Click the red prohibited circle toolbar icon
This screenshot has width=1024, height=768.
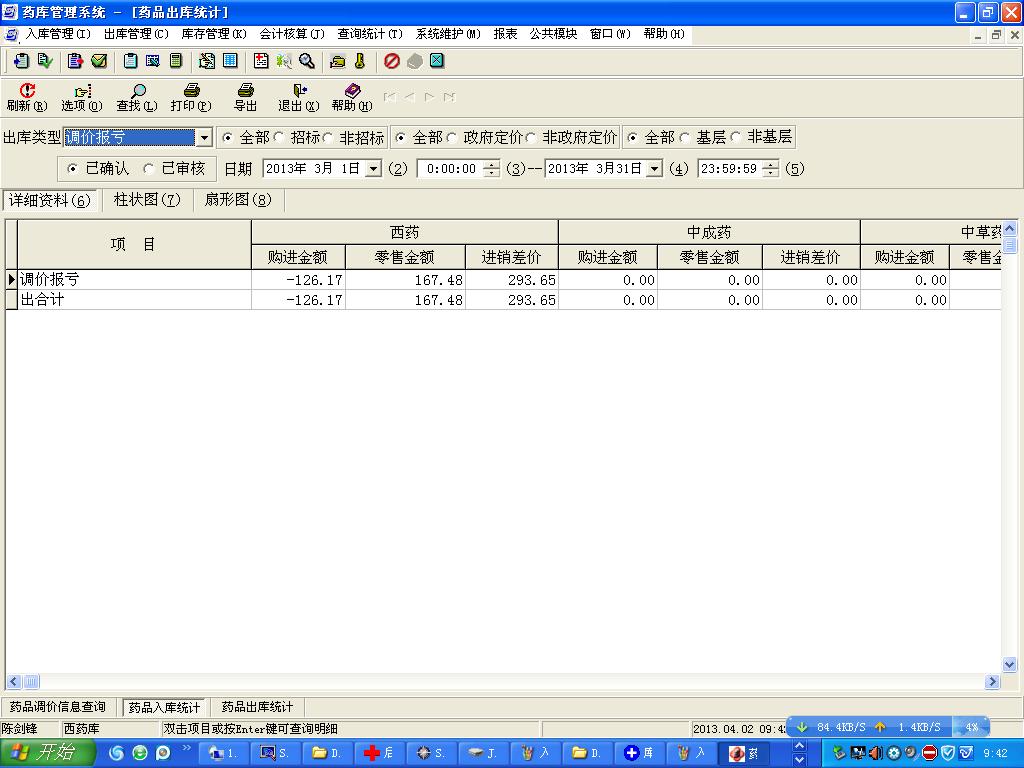tap(392, 61)
